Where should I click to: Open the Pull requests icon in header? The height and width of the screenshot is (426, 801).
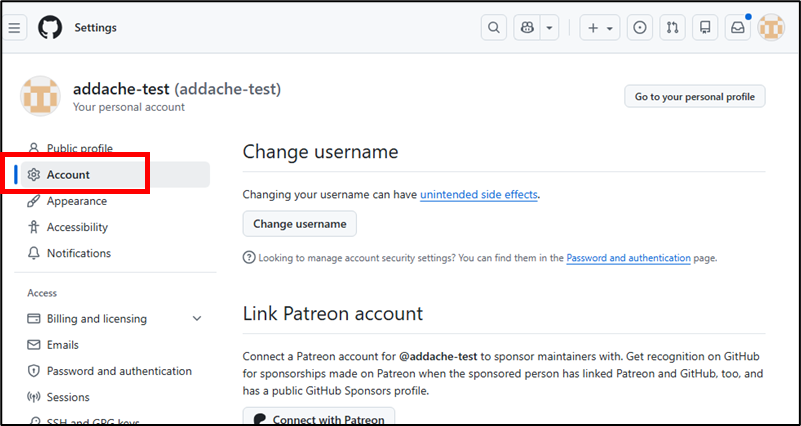(x=673, y=28)
